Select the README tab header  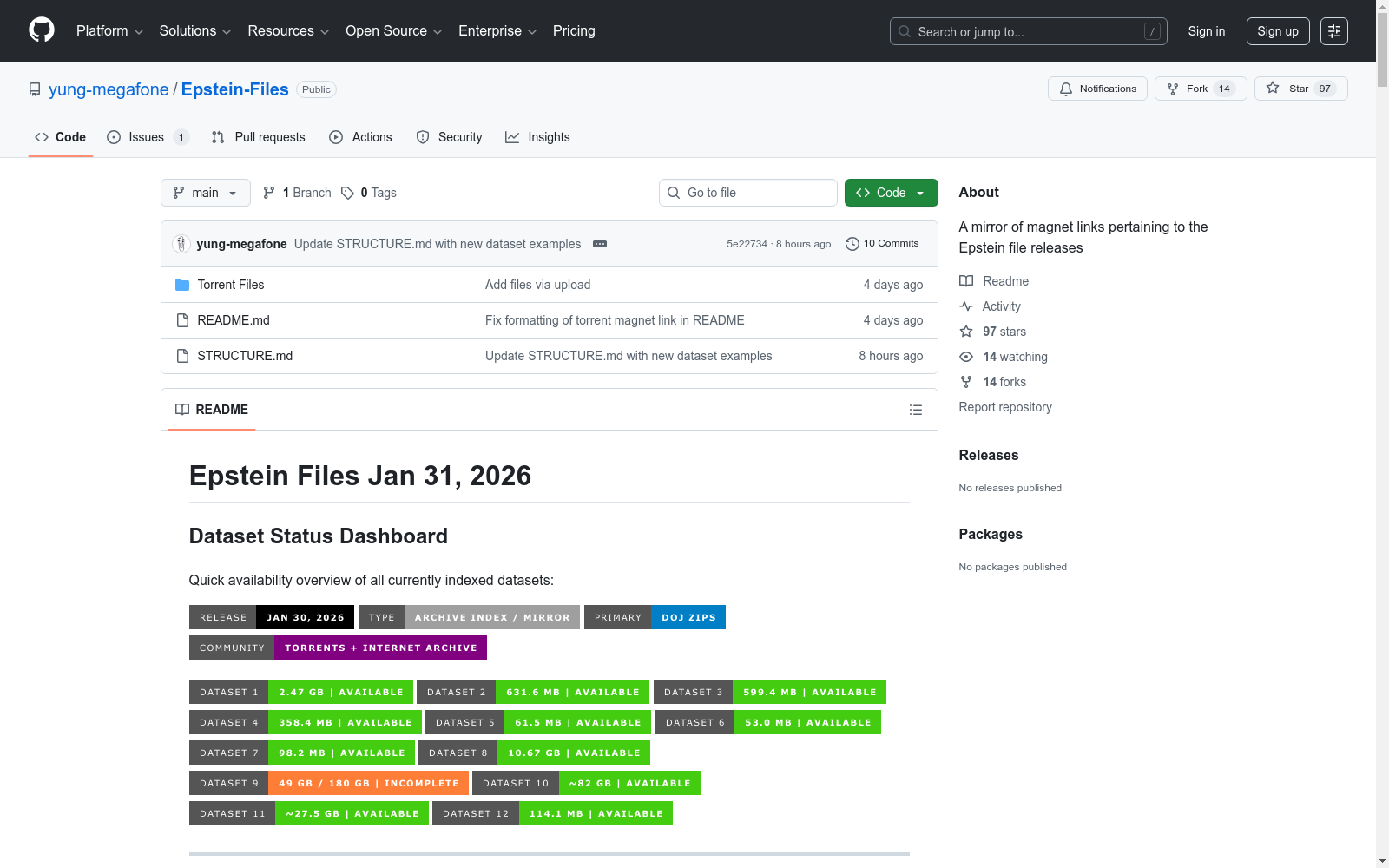(212, 410)
